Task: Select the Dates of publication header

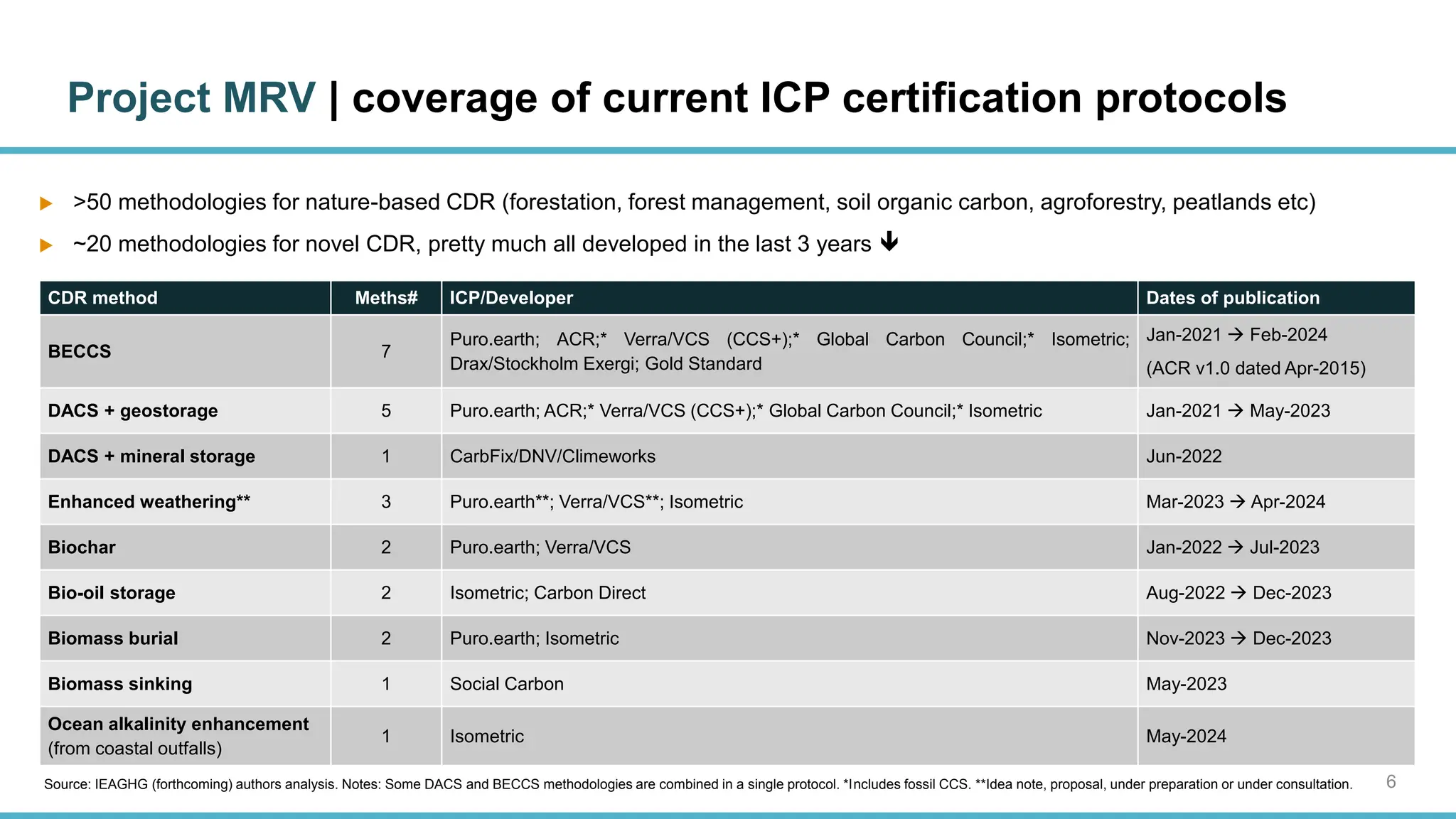Action: (1233, 298)
